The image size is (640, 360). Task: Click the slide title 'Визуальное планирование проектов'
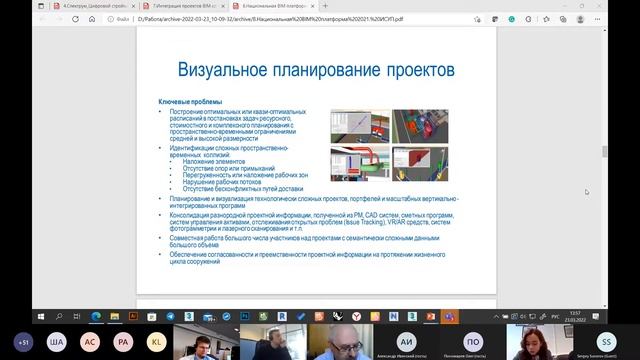coord(316,70)
